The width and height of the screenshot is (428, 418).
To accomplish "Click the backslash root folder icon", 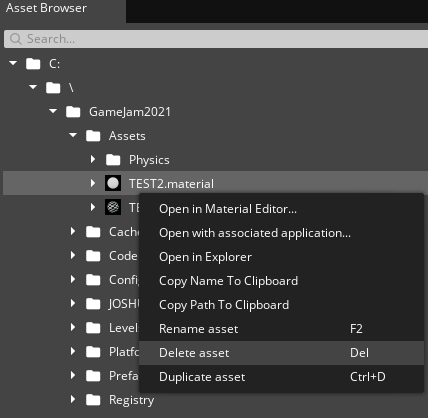I will [x=53, y=88].
